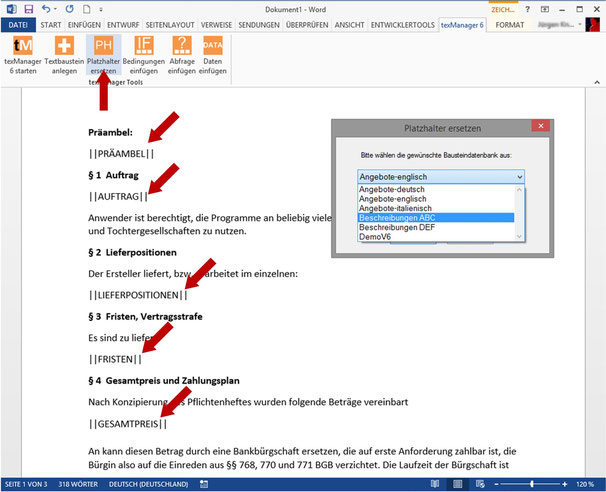The height and width of the screenshot is (492, 606).
Task: Open user account picture
Action: tap(592, 24)
